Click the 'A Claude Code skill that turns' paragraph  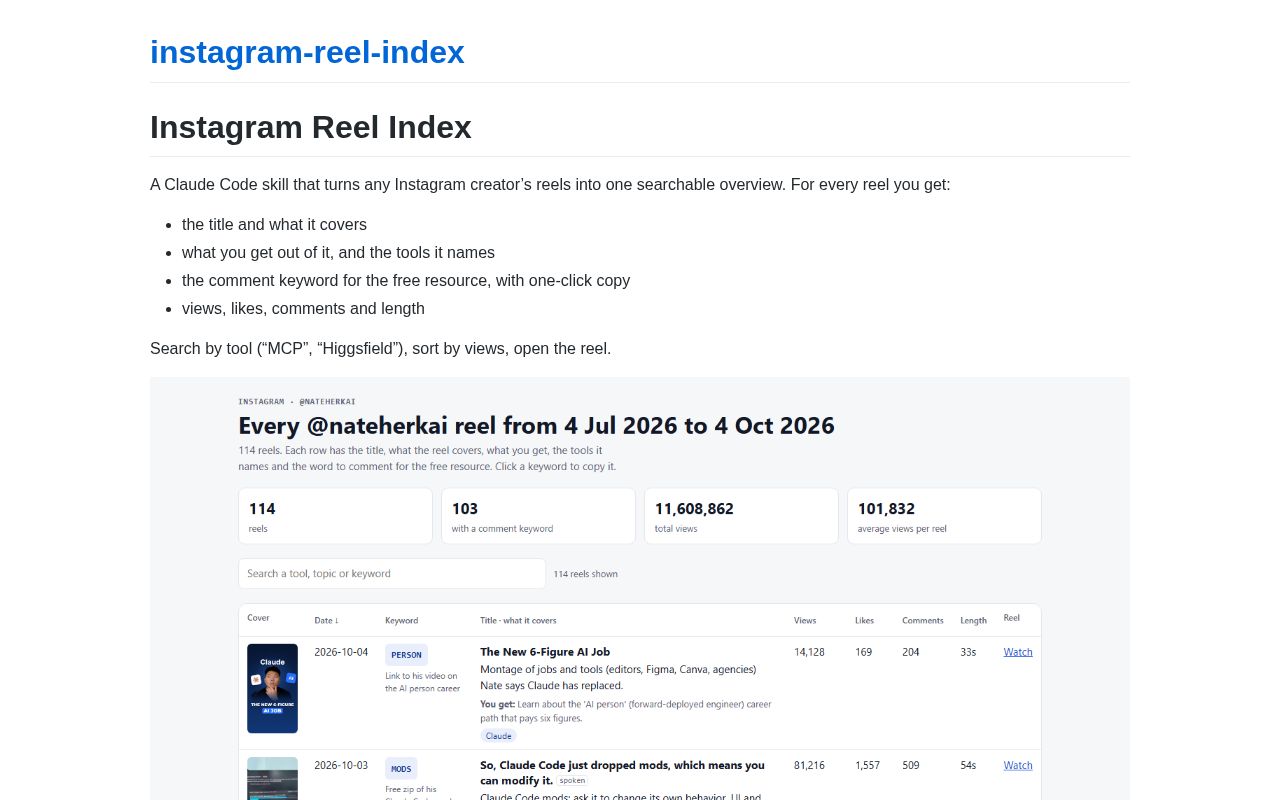[x=550, y=185]
